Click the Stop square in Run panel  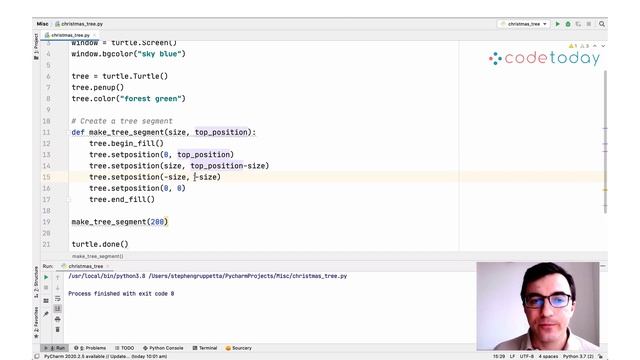(x=46, y=288)
